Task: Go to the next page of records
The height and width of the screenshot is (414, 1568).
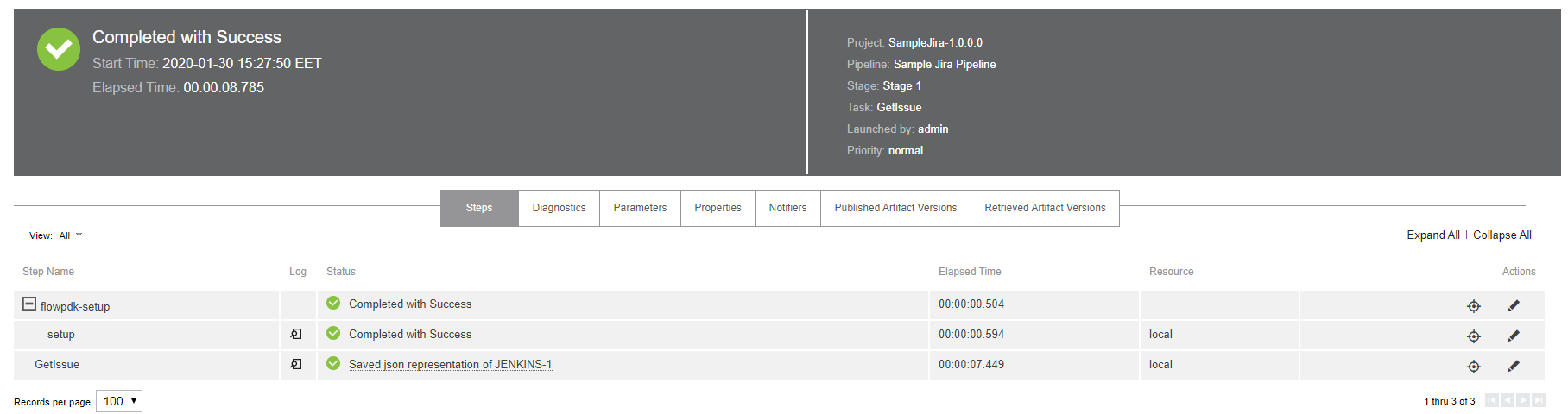Action: click(1523, 400)
